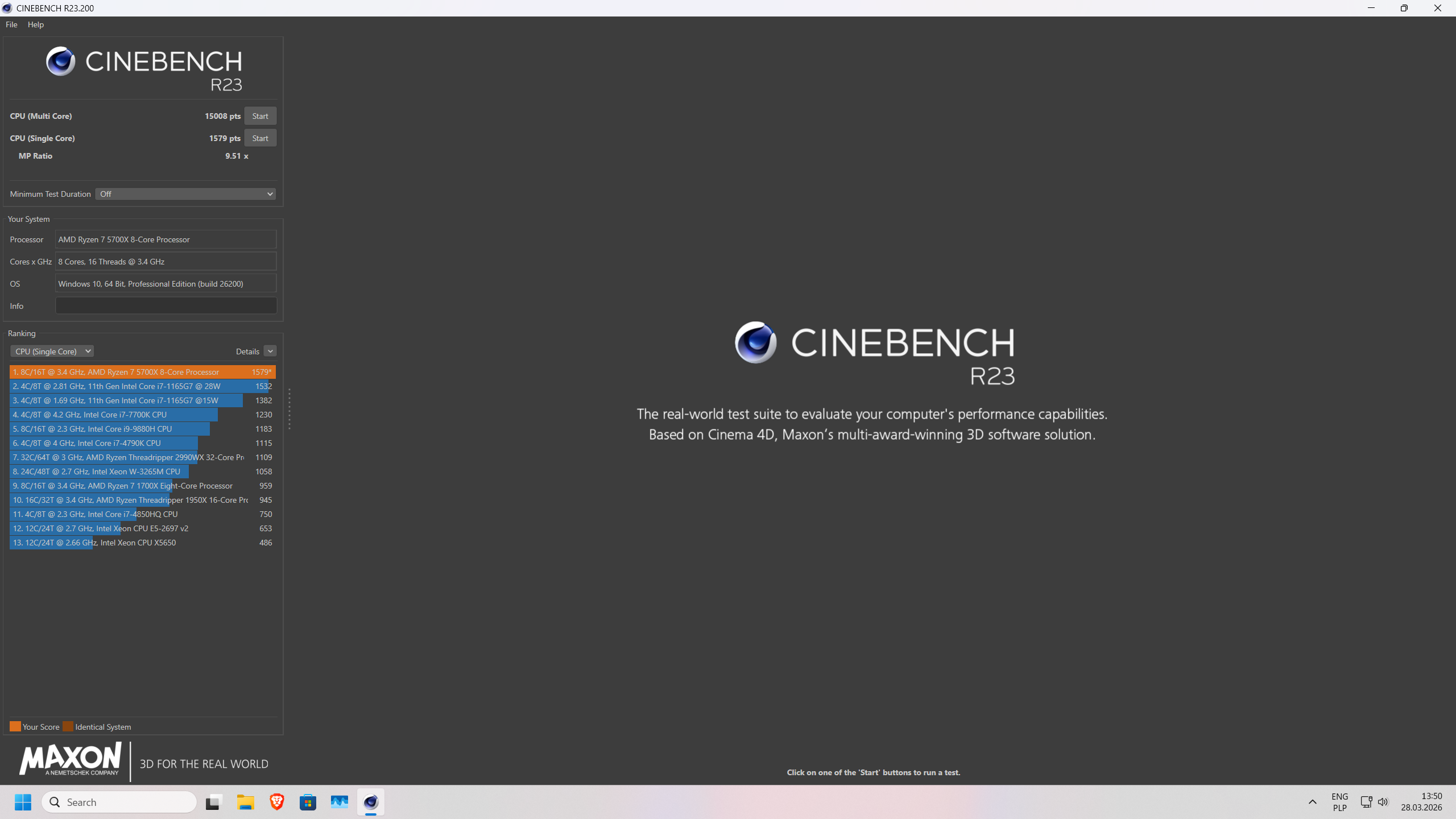The width and height of the screenshot is (1456, 819).
Task: Click the Your Score orange swatch
Action: coord(15,727)
